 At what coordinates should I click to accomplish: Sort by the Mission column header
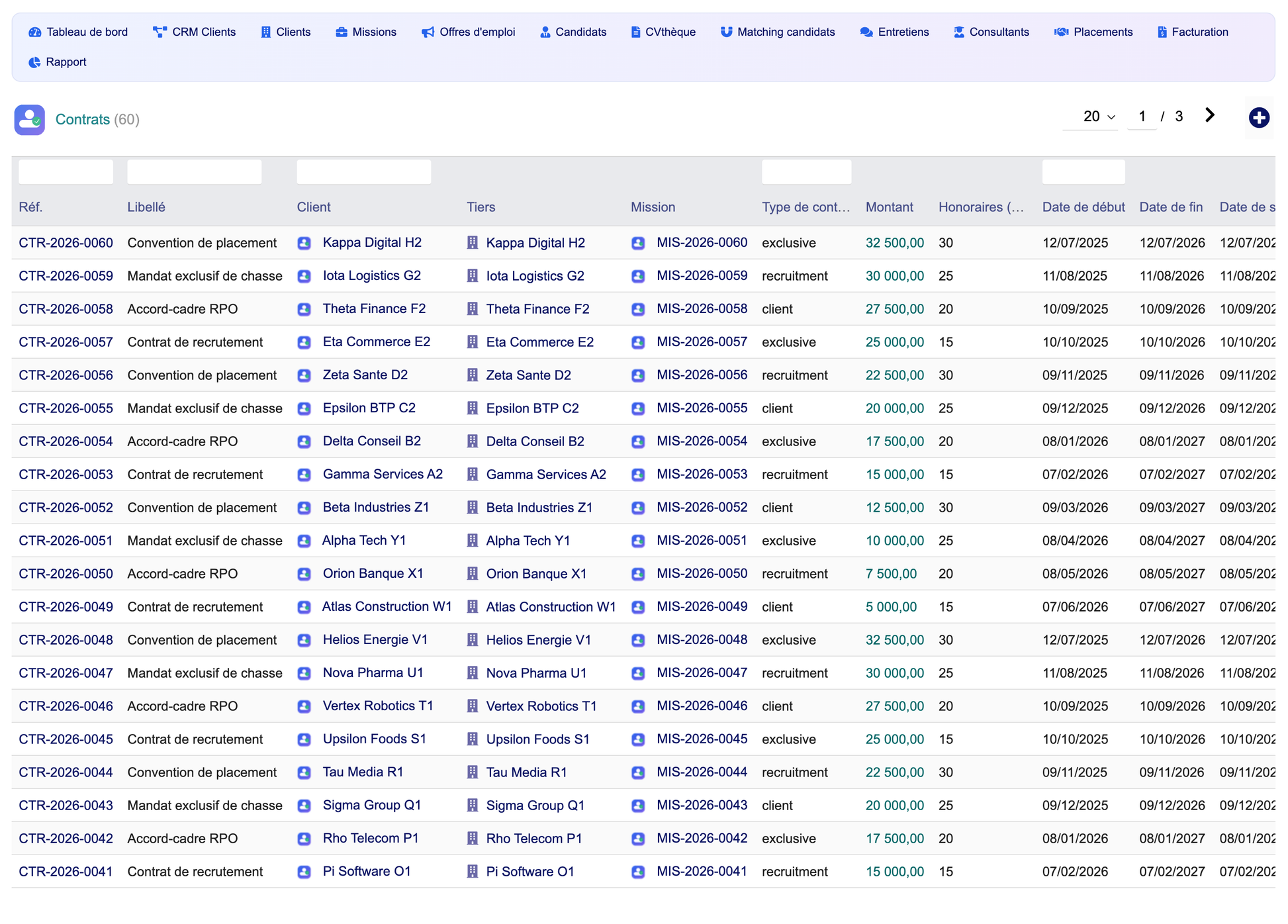tap(653, 207)
